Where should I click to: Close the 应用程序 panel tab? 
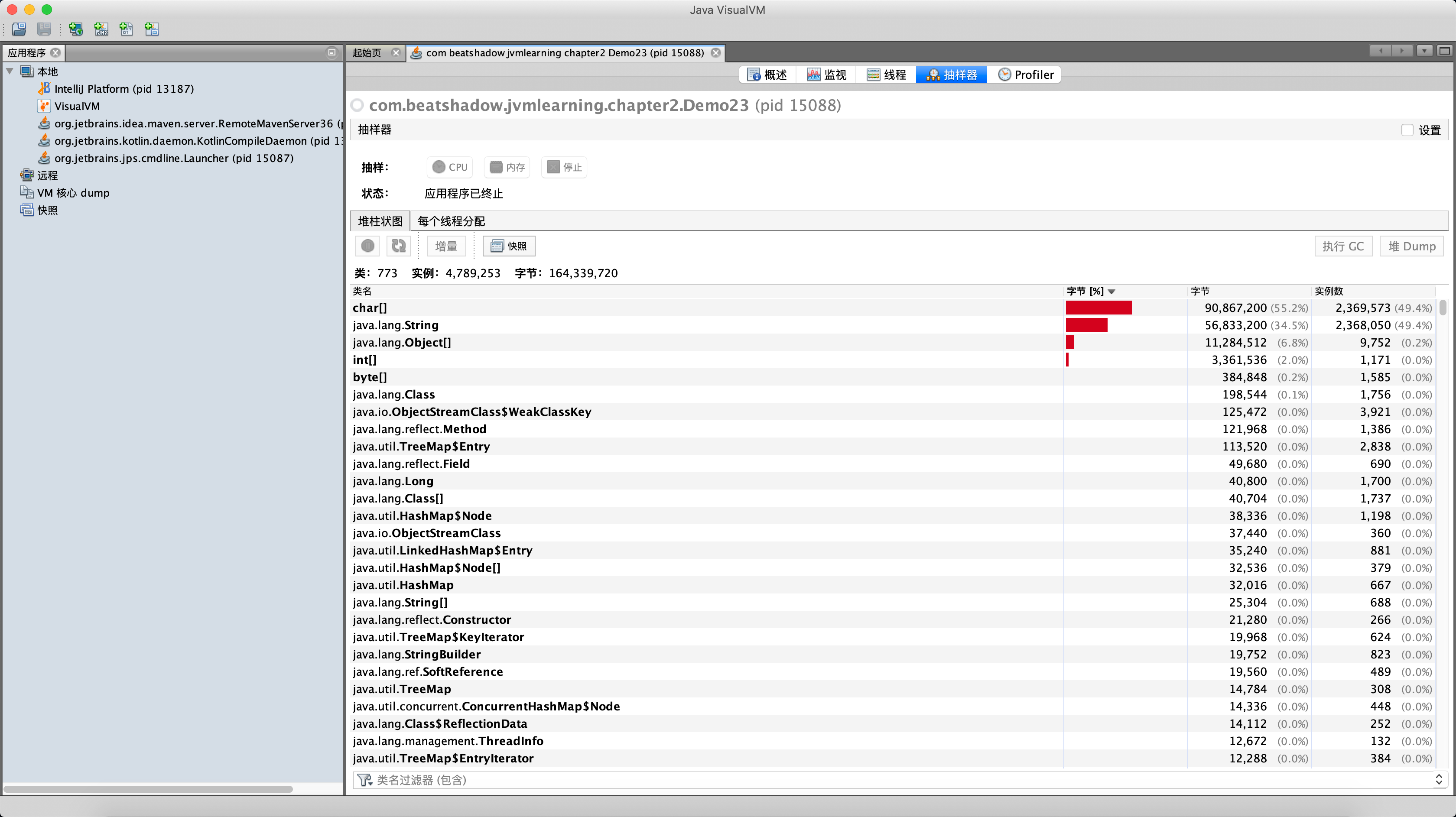click(x=55, y=52)
